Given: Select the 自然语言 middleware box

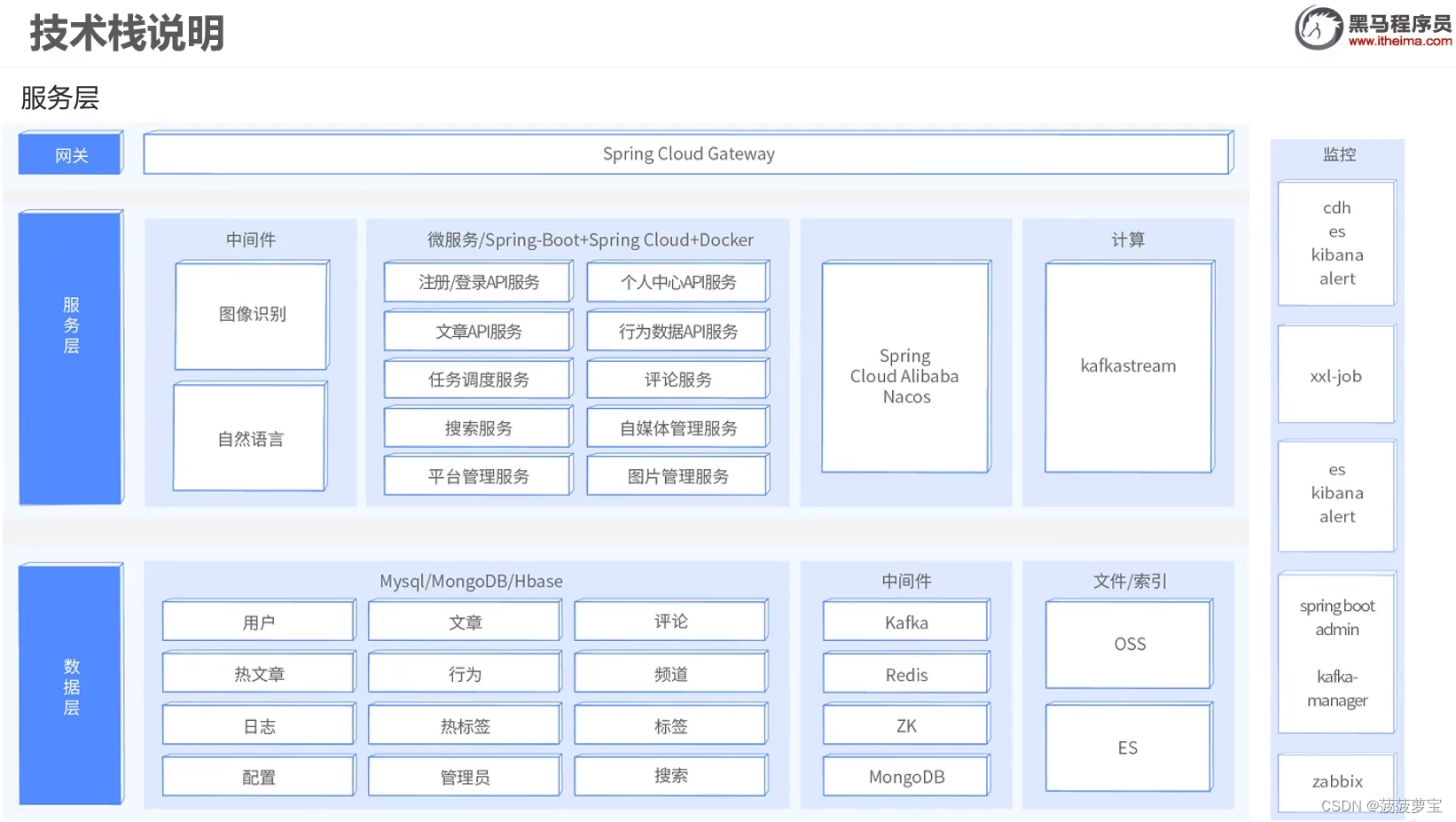Looking at the screenshot, I should pos(250,436).
